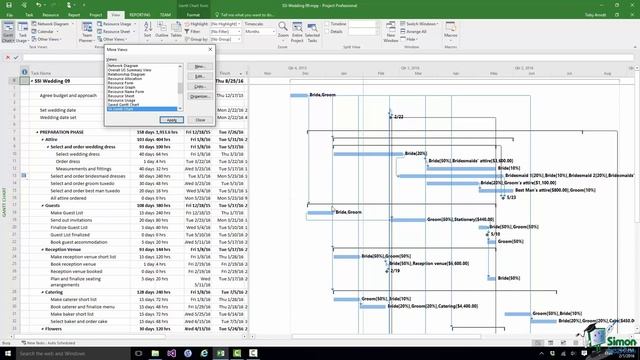Collapse the Catering summary task
Image resolution: width=640 pixels, height=360 pixels.
pyautogui.click(x=42, y=292)
